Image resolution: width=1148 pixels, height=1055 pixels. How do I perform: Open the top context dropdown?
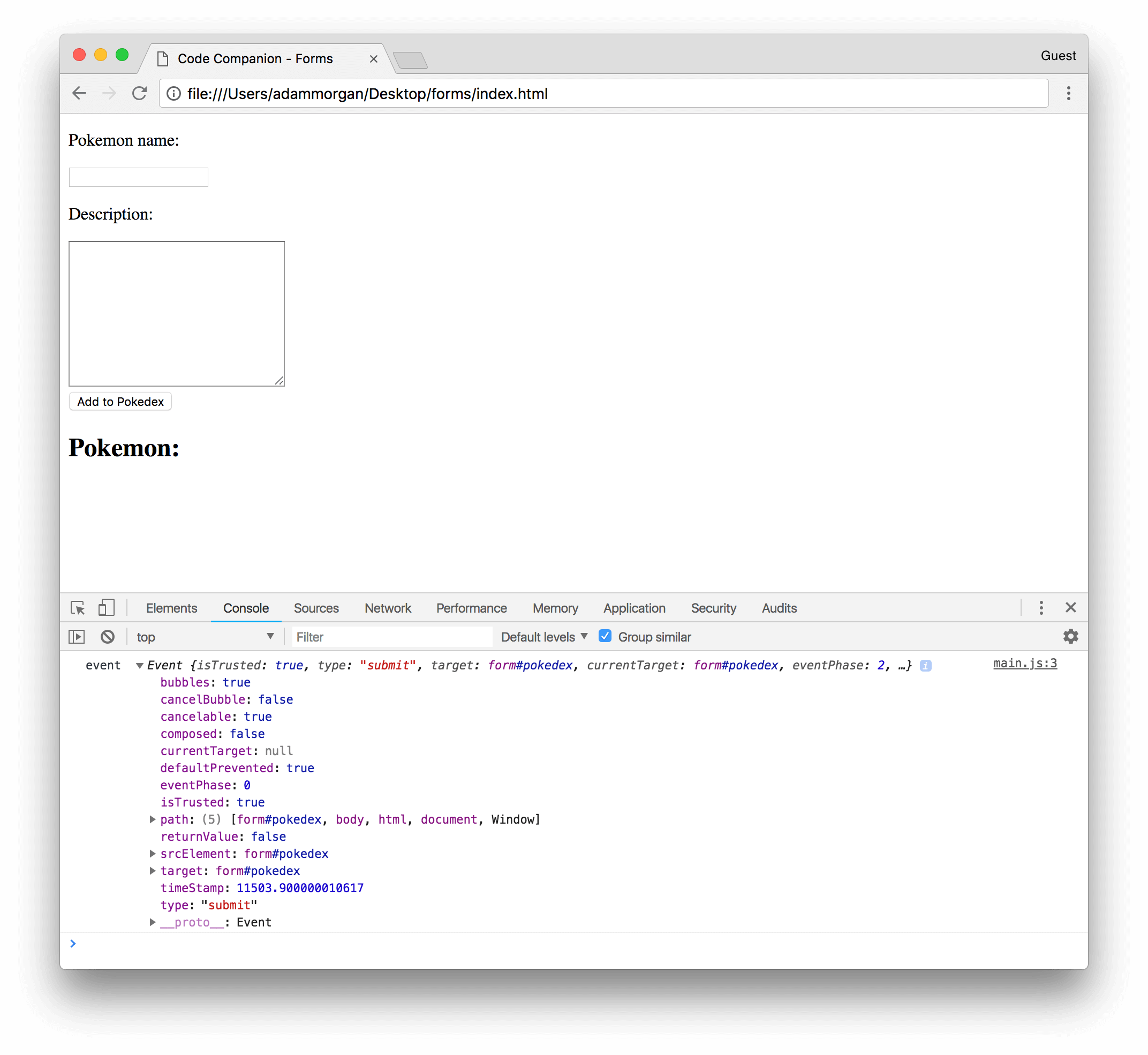205,637
